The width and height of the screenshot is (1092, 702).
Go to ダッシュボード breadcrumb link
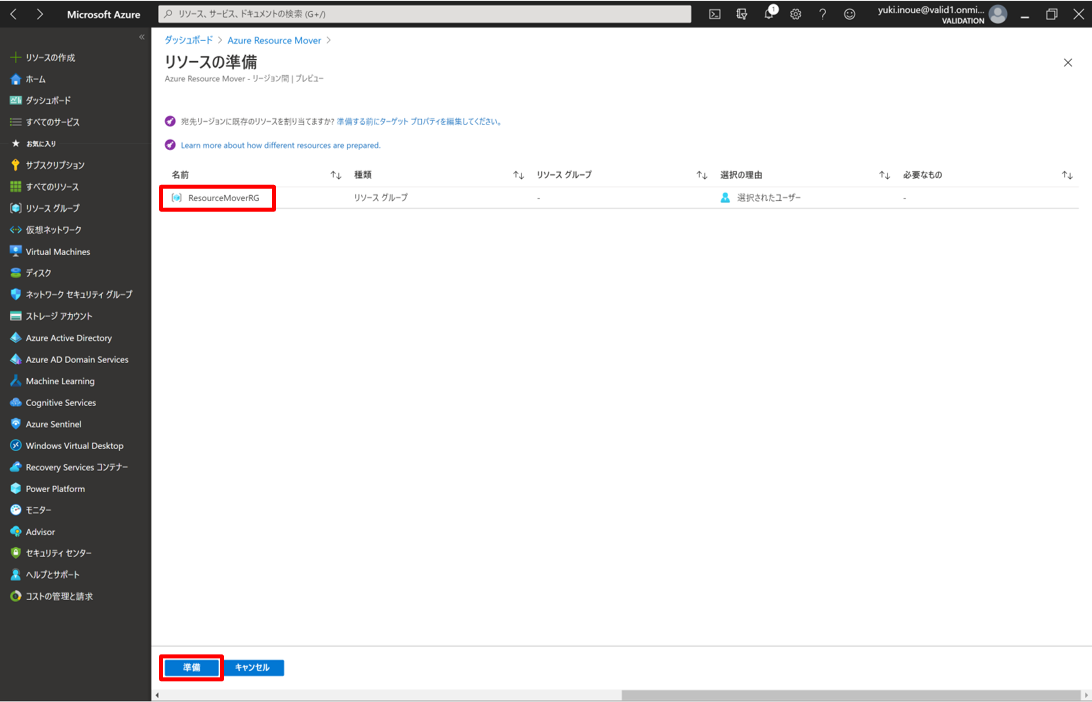coord(189,40)
